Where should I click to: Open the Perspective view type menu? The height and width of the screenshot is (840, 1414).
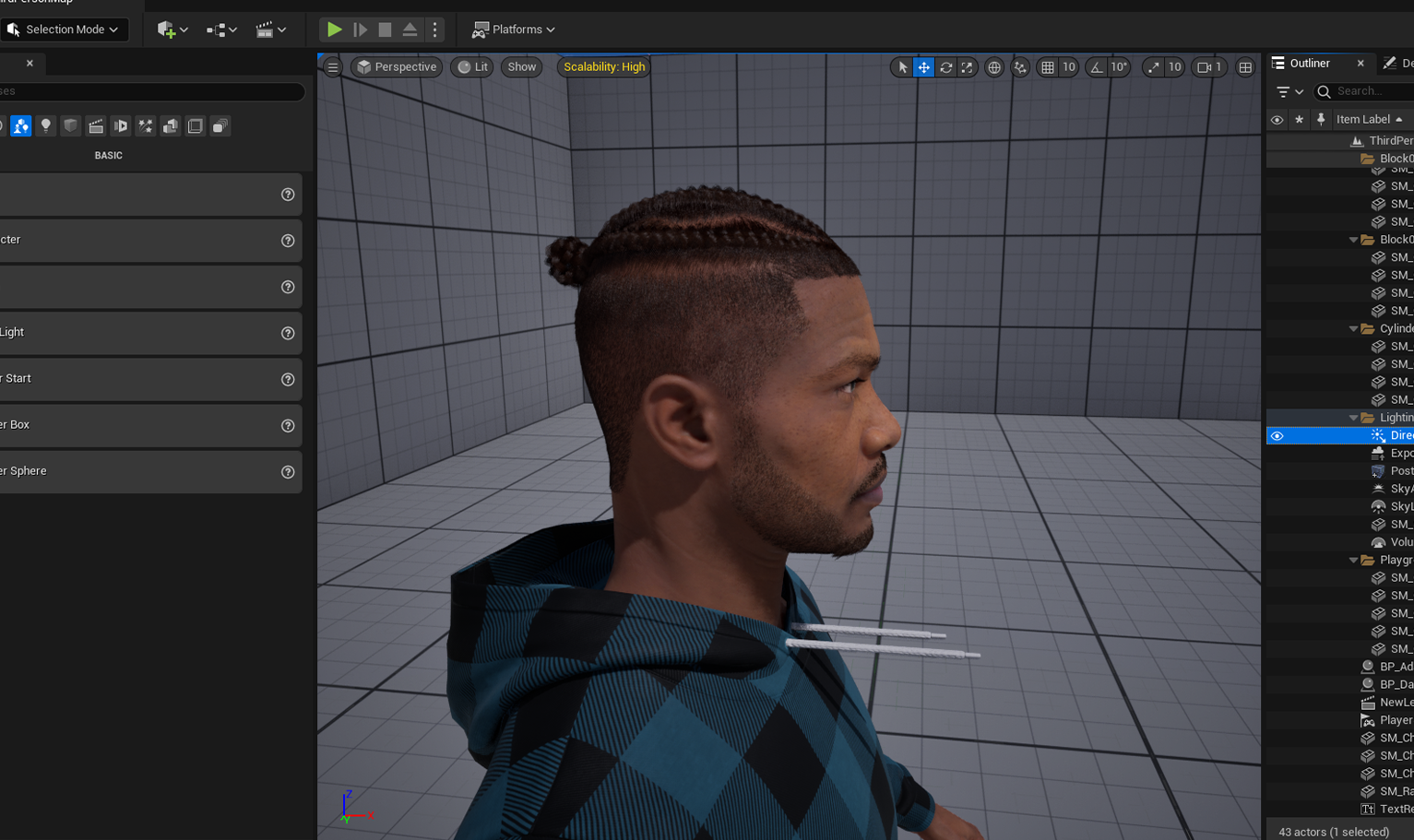[397, 67]
